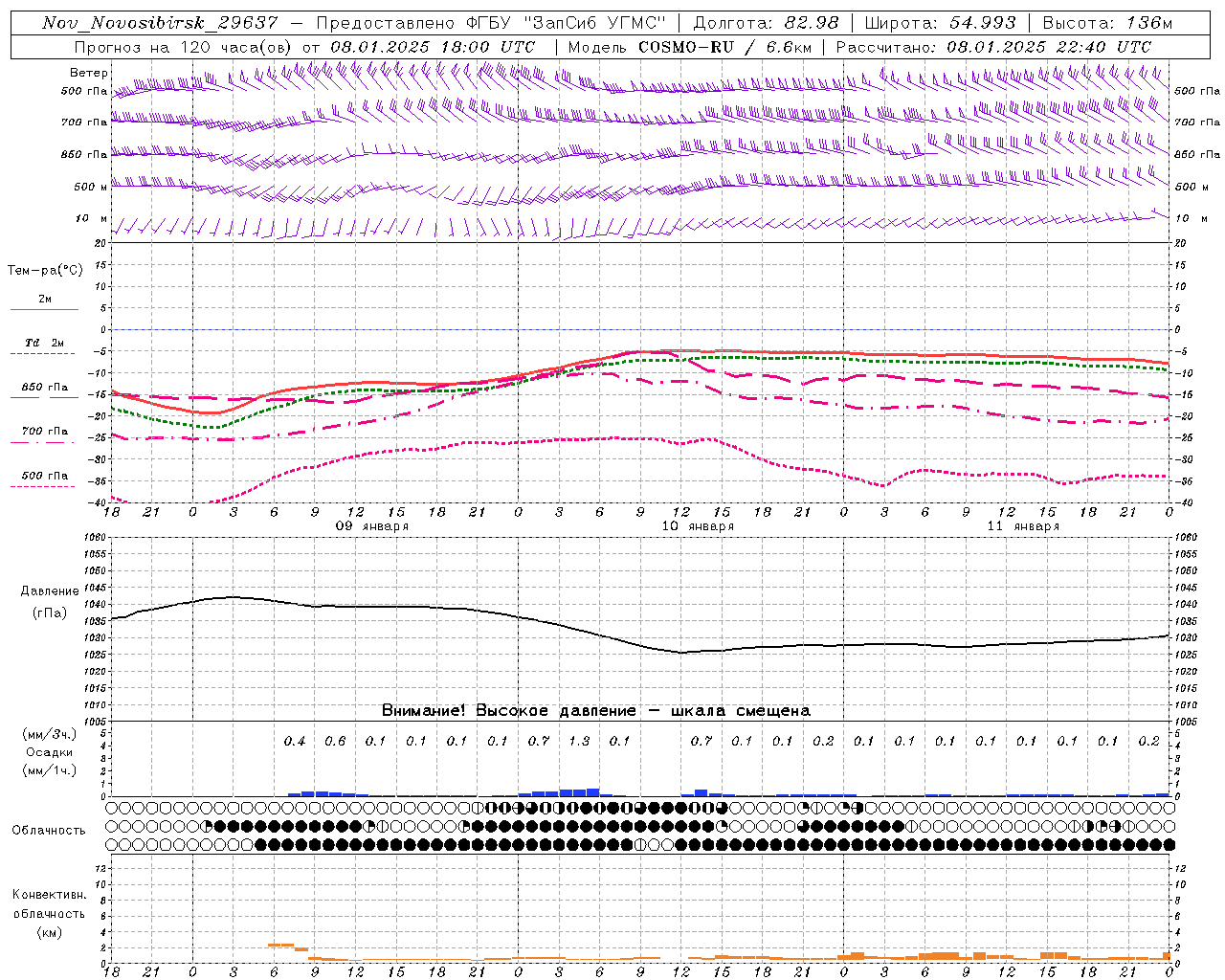Click the Прогноз на 120 часа(ов) text
This screenshot has height=980, width=1225.
[x=184, y=46]
